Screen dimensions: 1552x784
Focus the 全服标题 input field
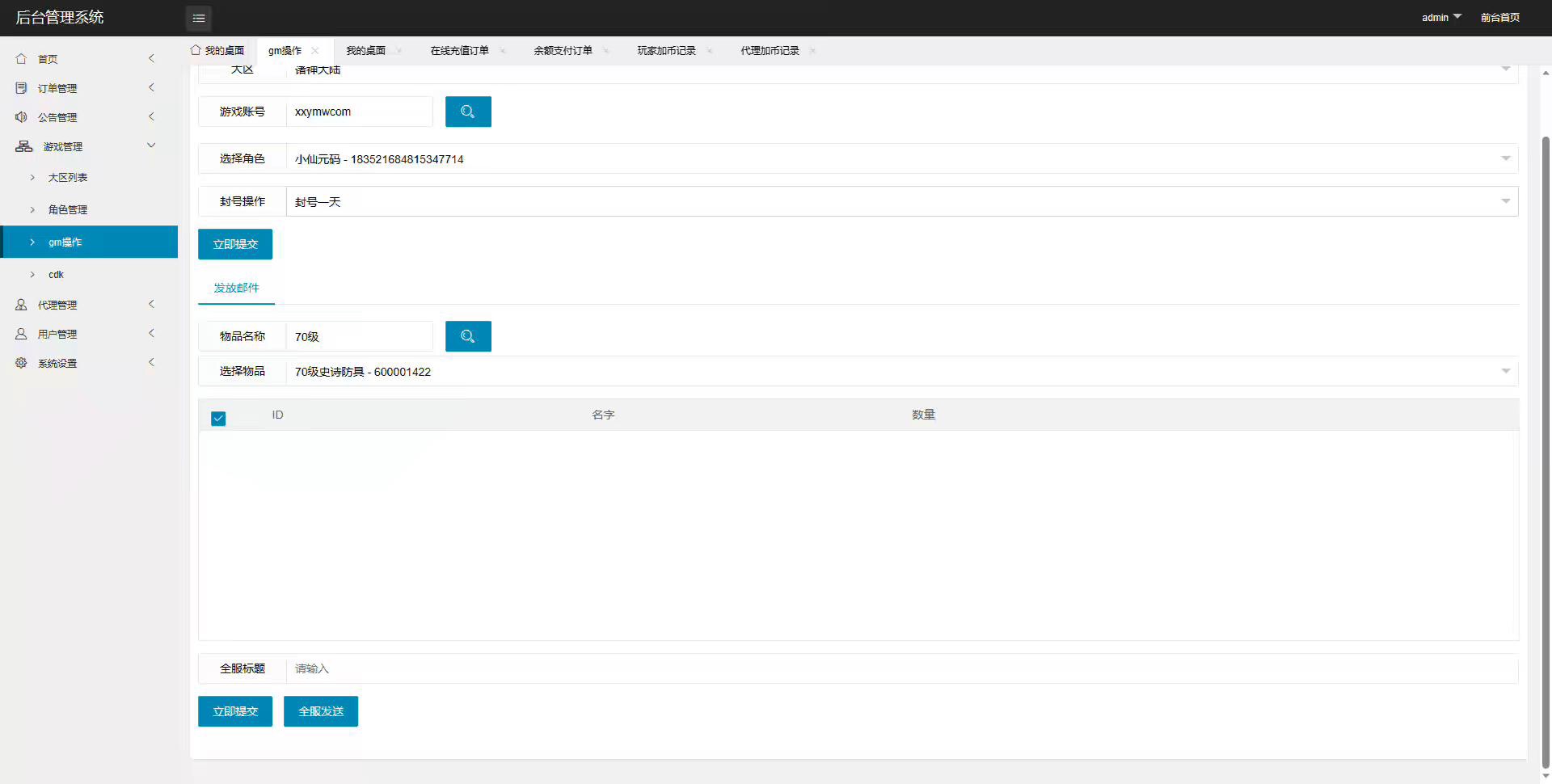point(901,668)
